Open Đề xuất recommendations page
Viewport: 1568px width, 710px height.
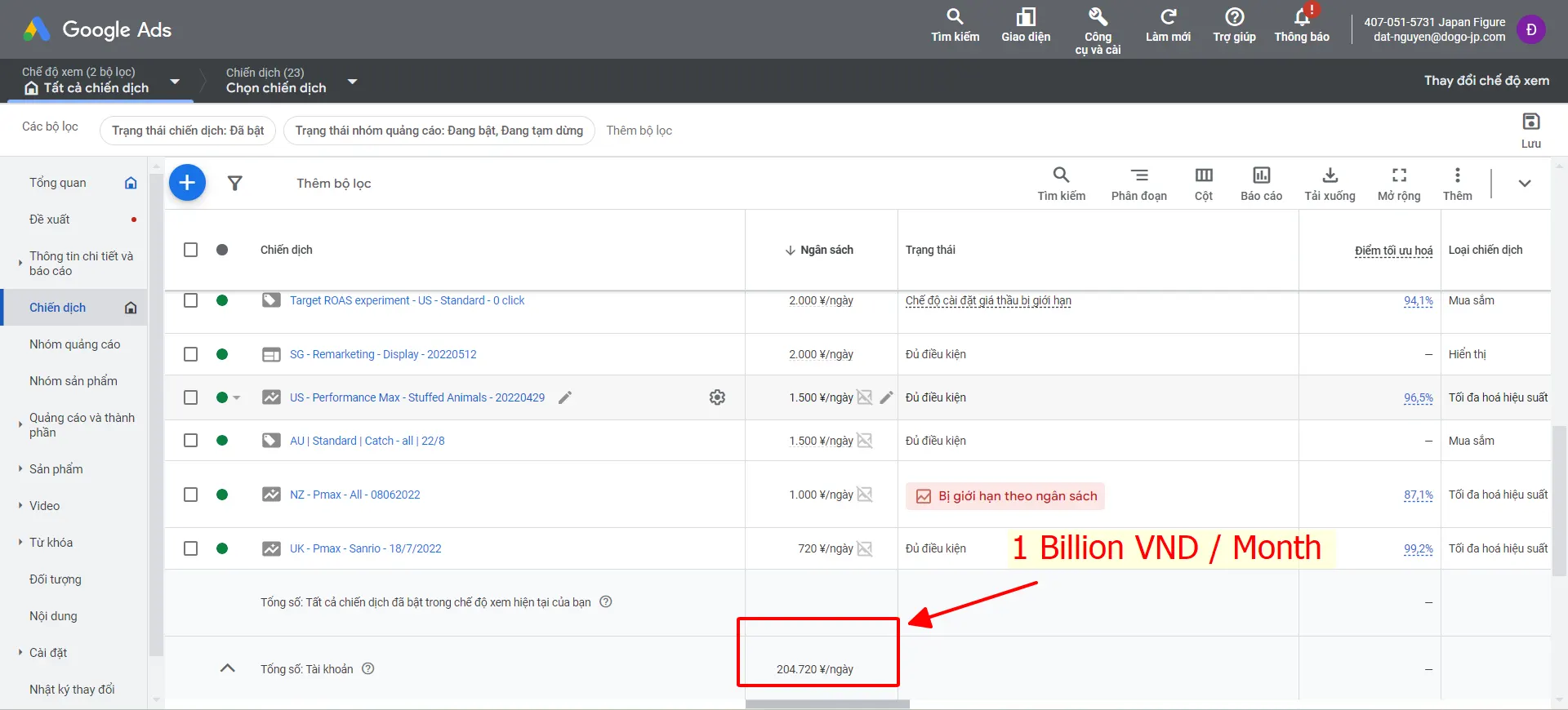tap(50, 220)
